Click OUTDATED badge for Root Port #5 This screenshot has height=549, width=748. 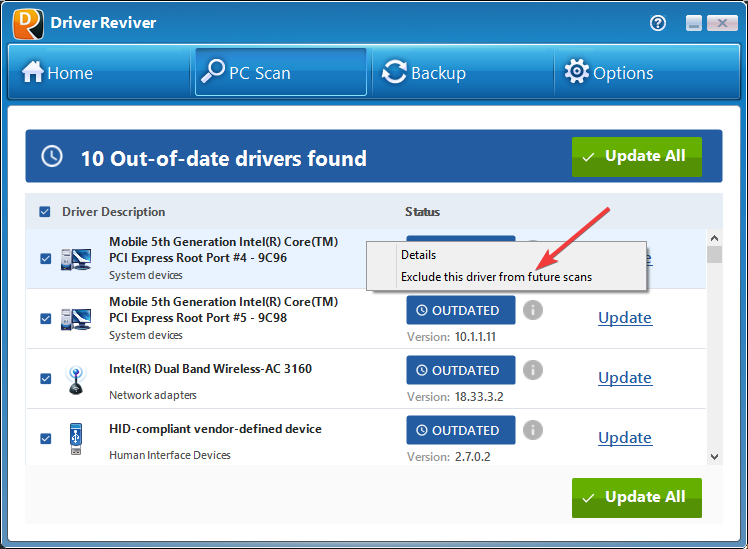point(461,310)
